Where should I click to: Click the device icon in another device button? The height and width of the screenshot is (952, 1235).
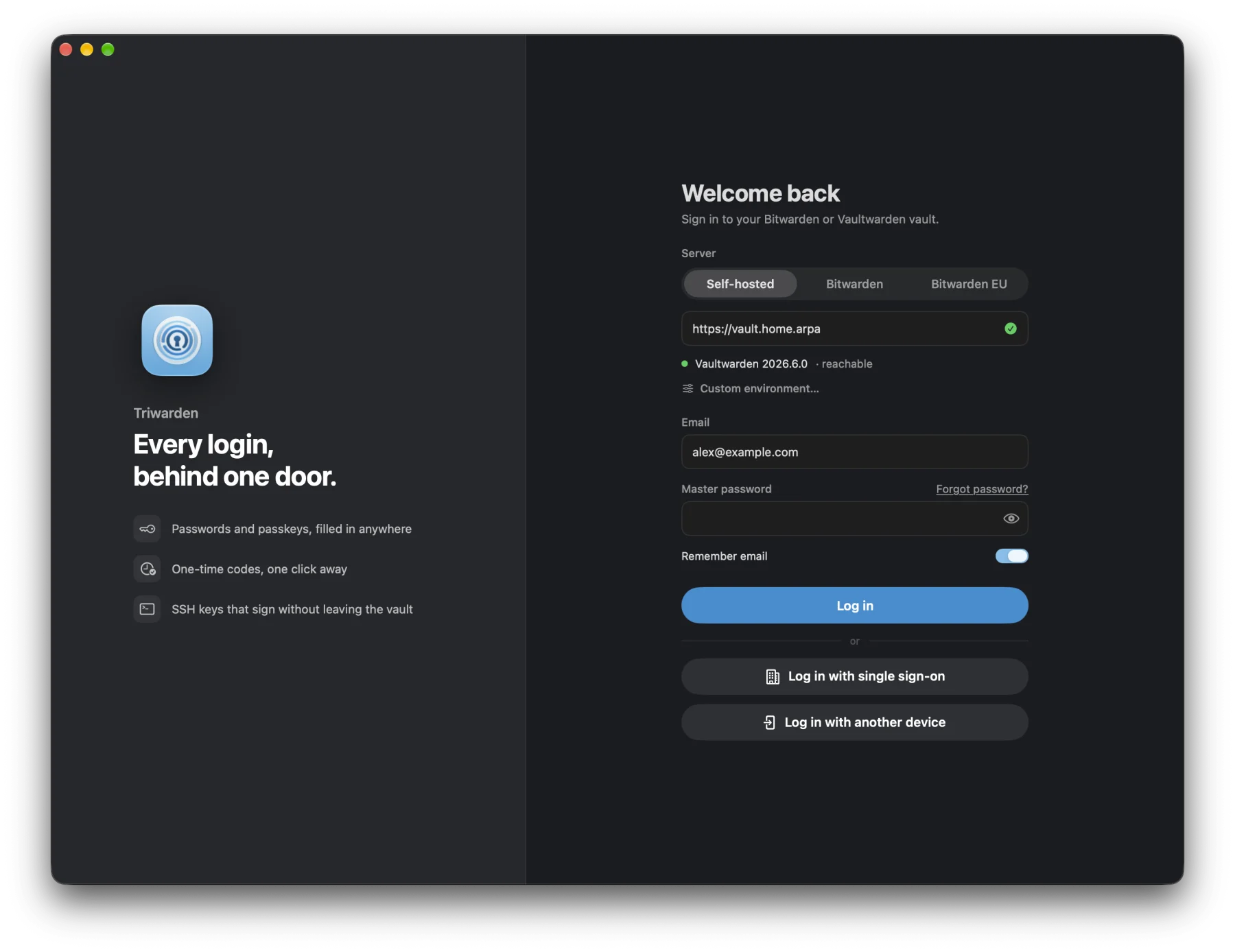tap(770, 722)
